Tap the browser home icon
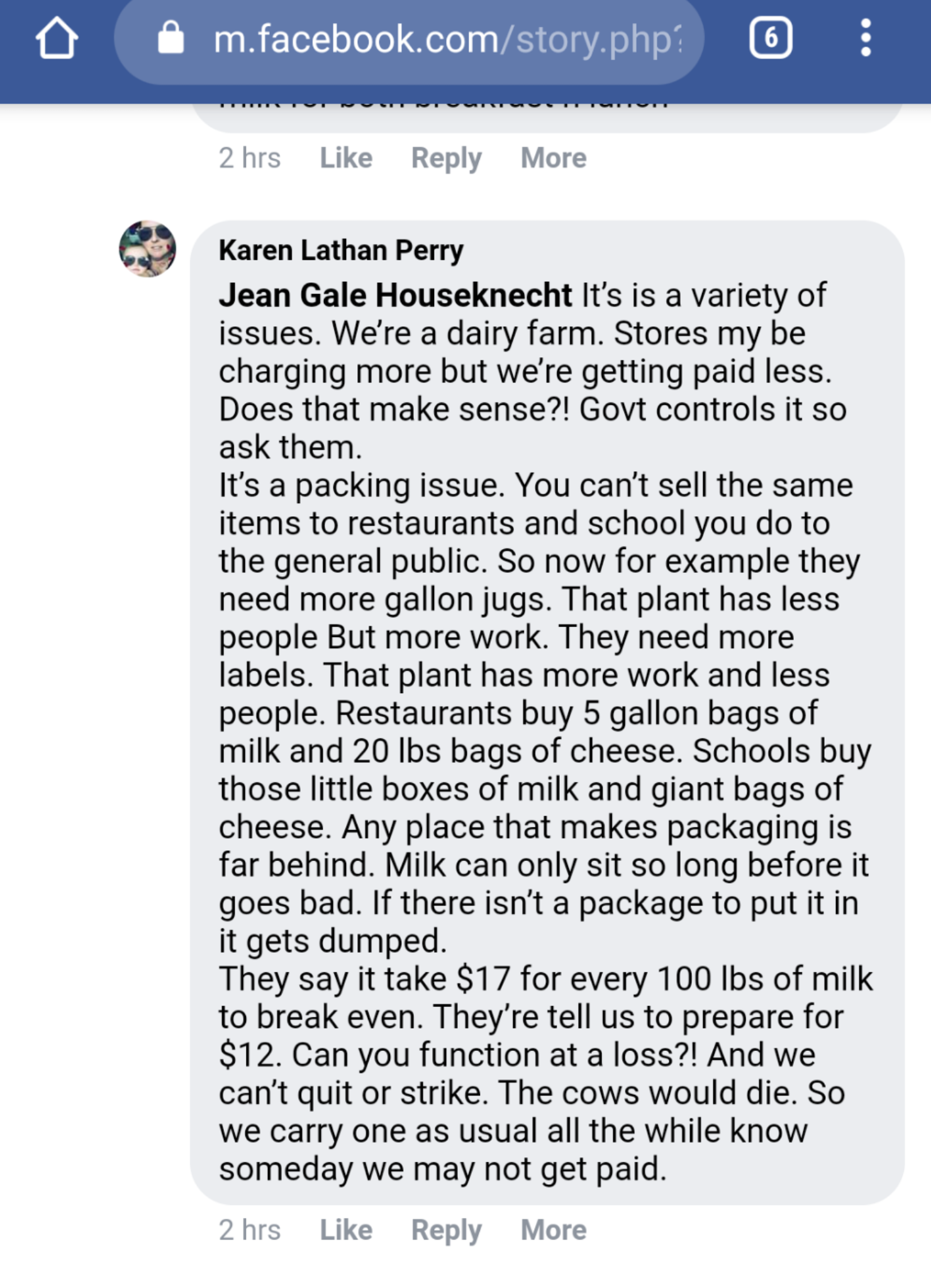 57,39
